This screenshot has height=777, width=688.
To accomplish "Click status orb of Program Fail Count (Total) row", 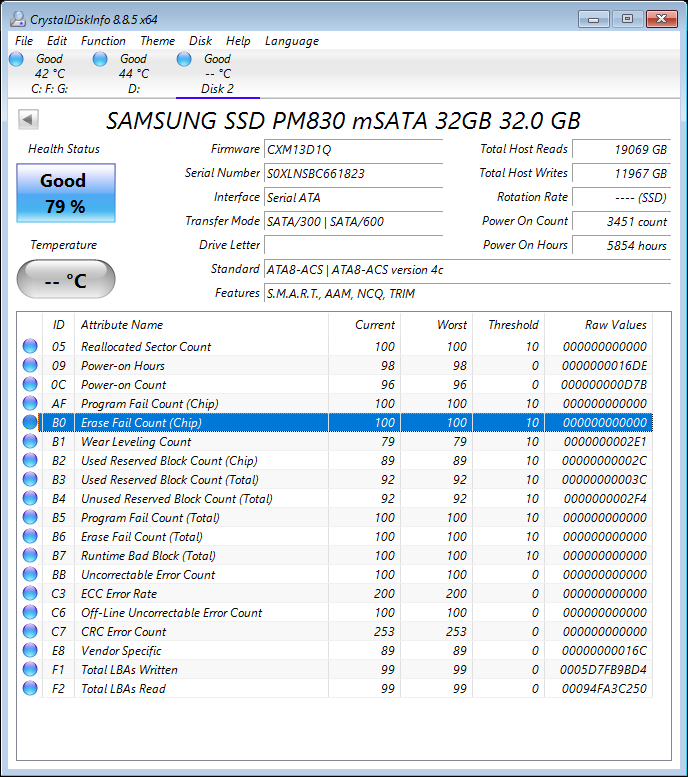I will coord(30,517).
